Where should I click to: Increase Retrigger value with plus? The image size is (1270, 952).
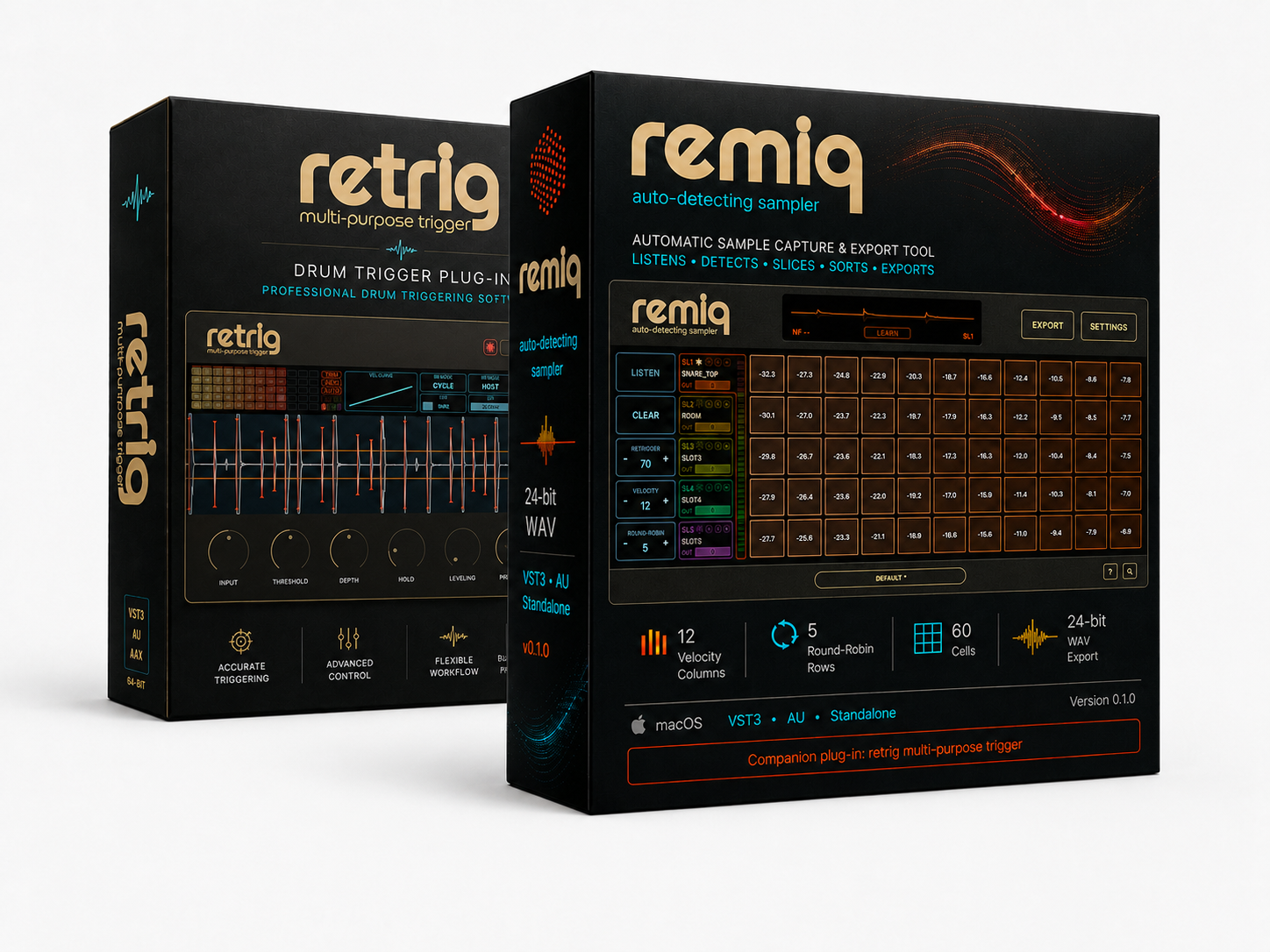[666, 459]
